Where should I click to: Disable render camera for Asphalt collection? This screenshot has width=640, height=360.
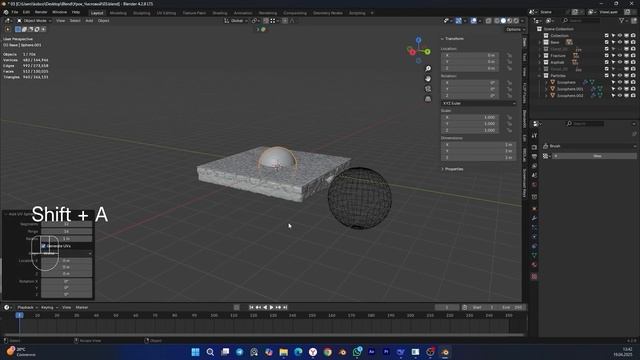(x=633, y=62)
